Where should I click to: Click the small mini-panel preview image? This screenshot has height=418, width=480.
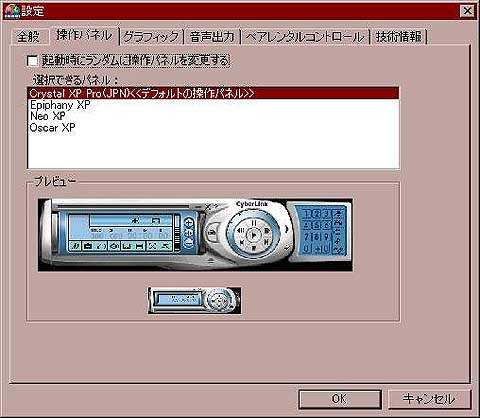(x=194, y=300)
